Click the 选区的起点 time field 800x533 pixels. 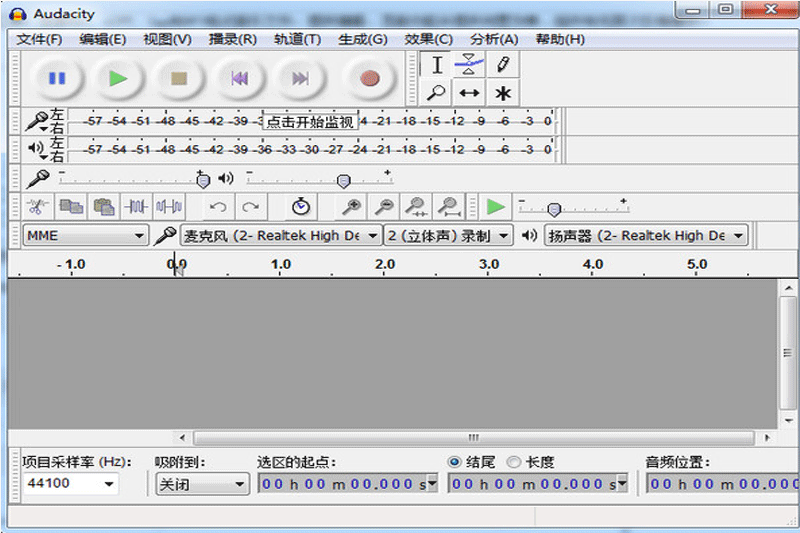(x=345, y=484)
